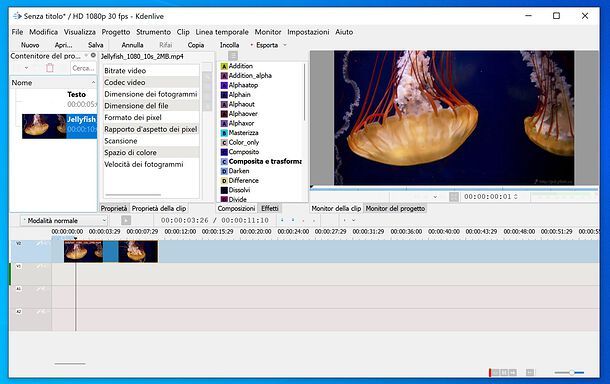Click the Nuovo toolbar button

pos(30,45)
